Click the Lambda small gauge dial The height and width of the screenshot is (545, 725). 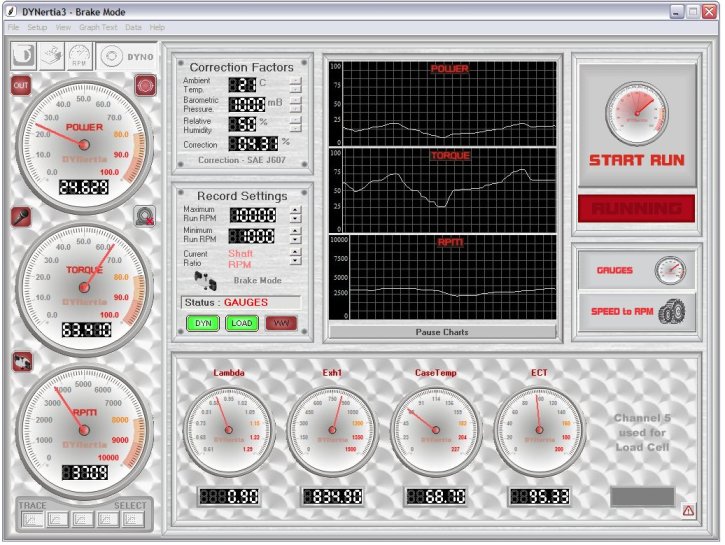[228, 431]
